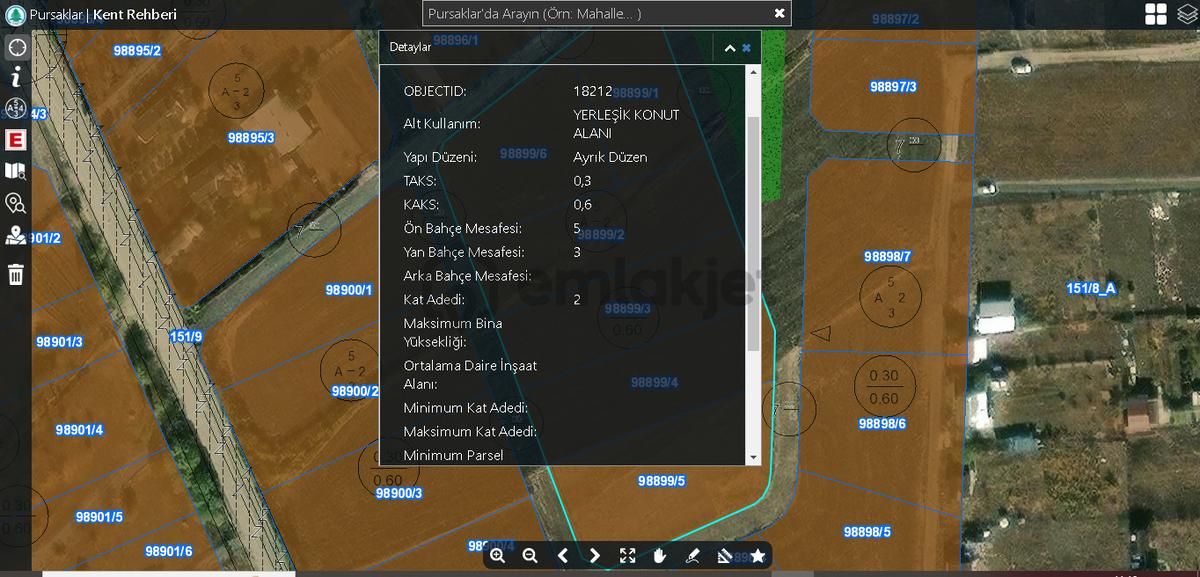Screen dimensions: 1200x577
Task: Go to next map extent arrow
Action: click(x=595, y=556)
